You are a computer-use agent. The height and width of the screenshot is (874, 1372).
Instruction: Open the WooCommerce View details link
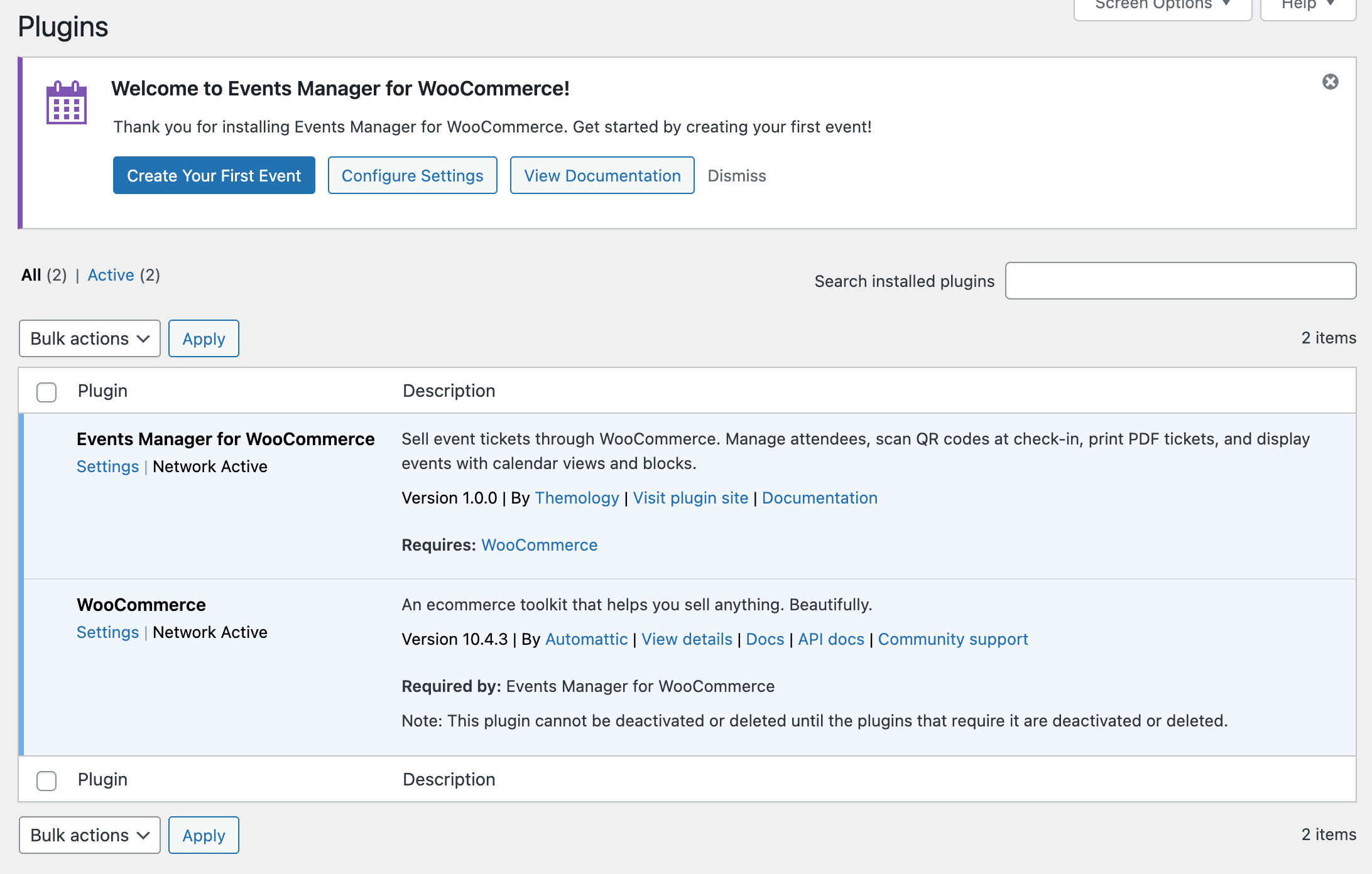pyautogui.click(x=687, y=639)
